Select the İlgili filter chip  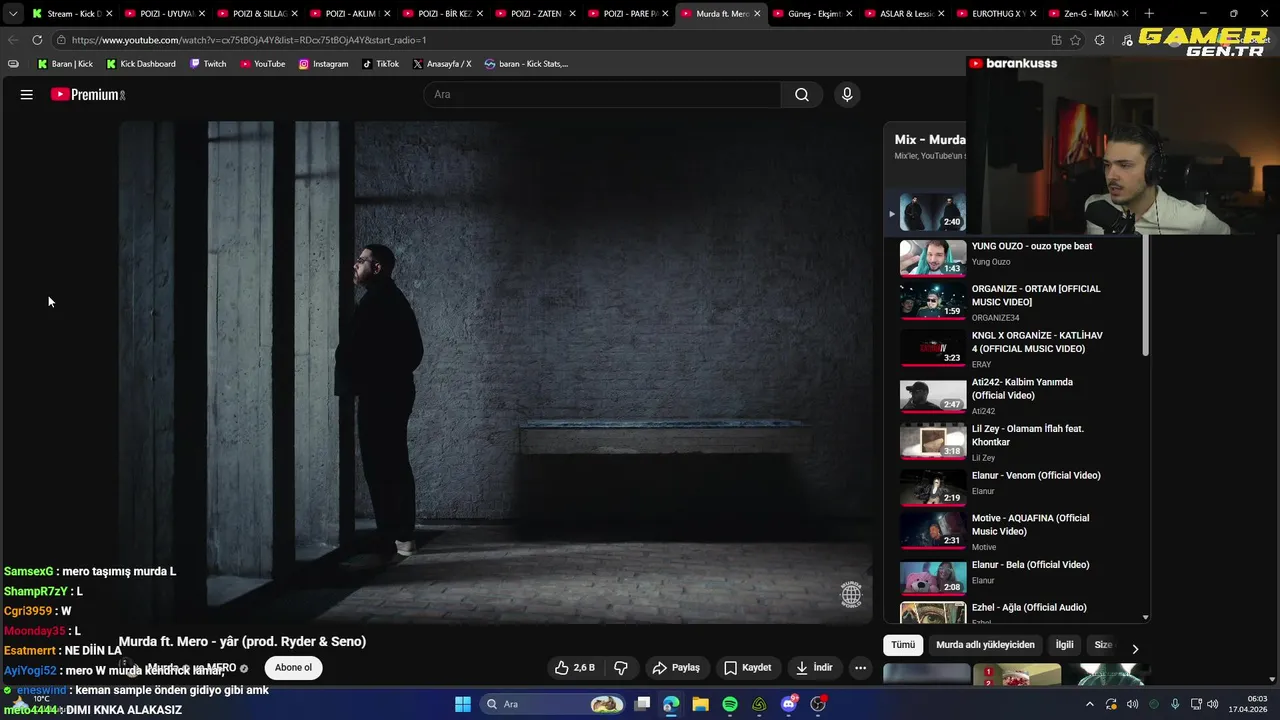pos(1064,645)
